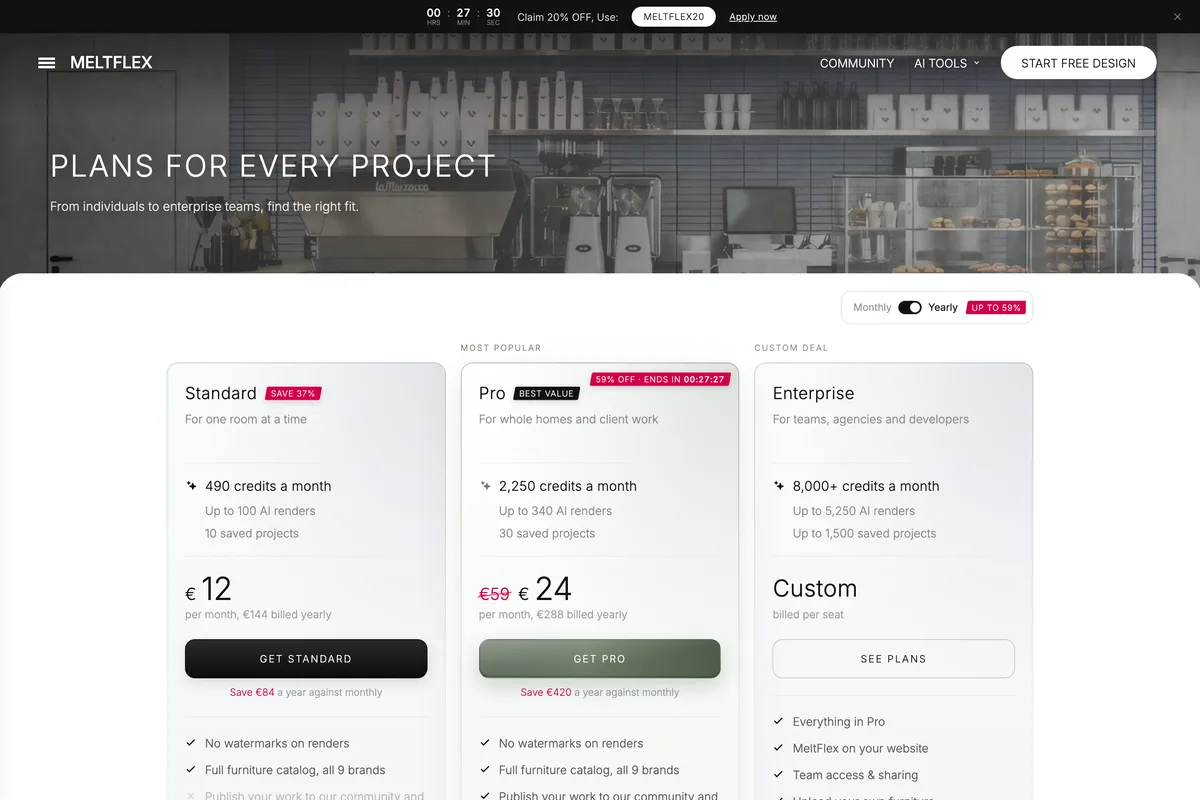Select Yearly billing label
Viewport: 1200px width, 800px height.
[x=943, y=308]
